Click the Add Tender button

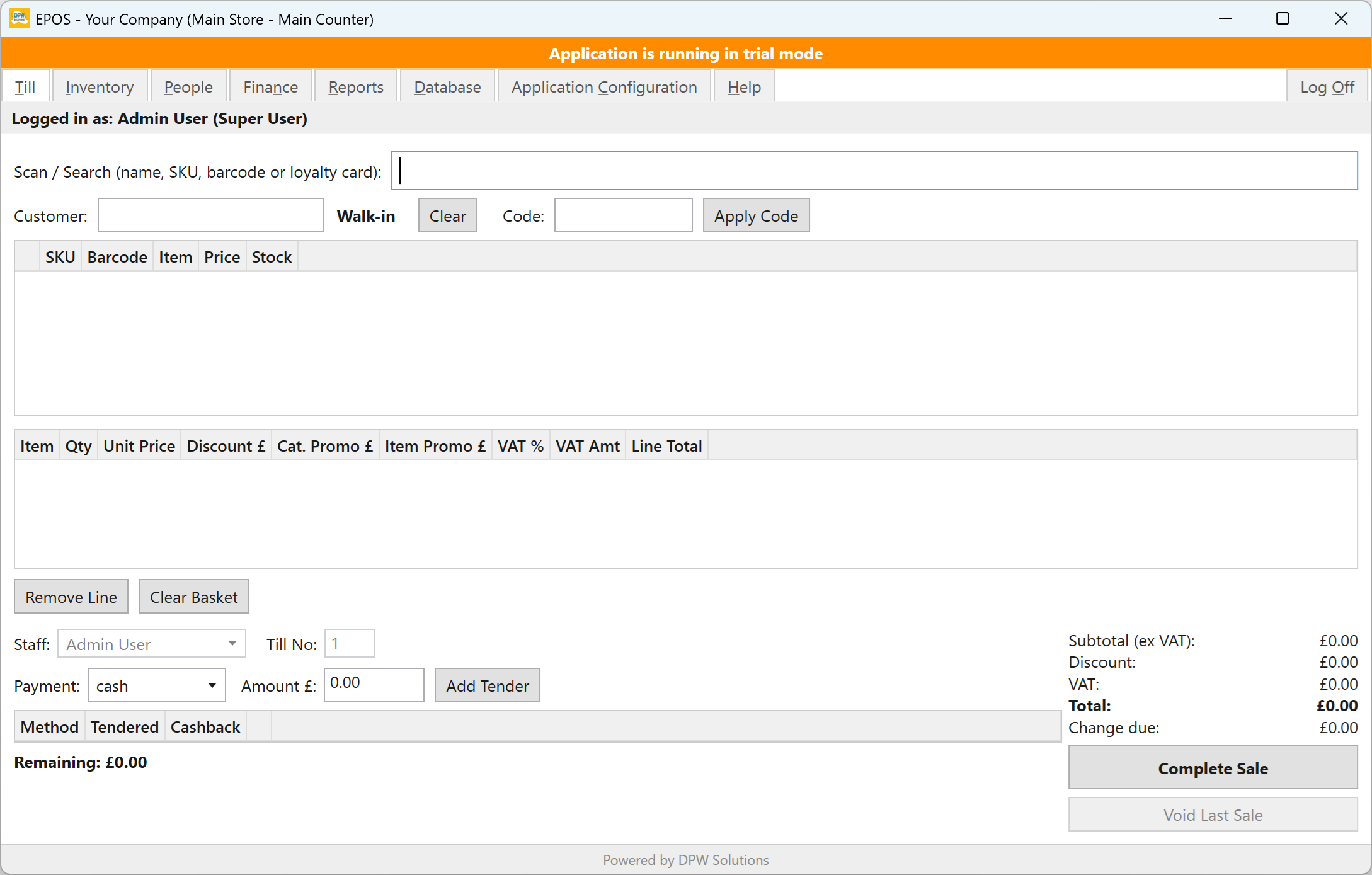point(488,685)
